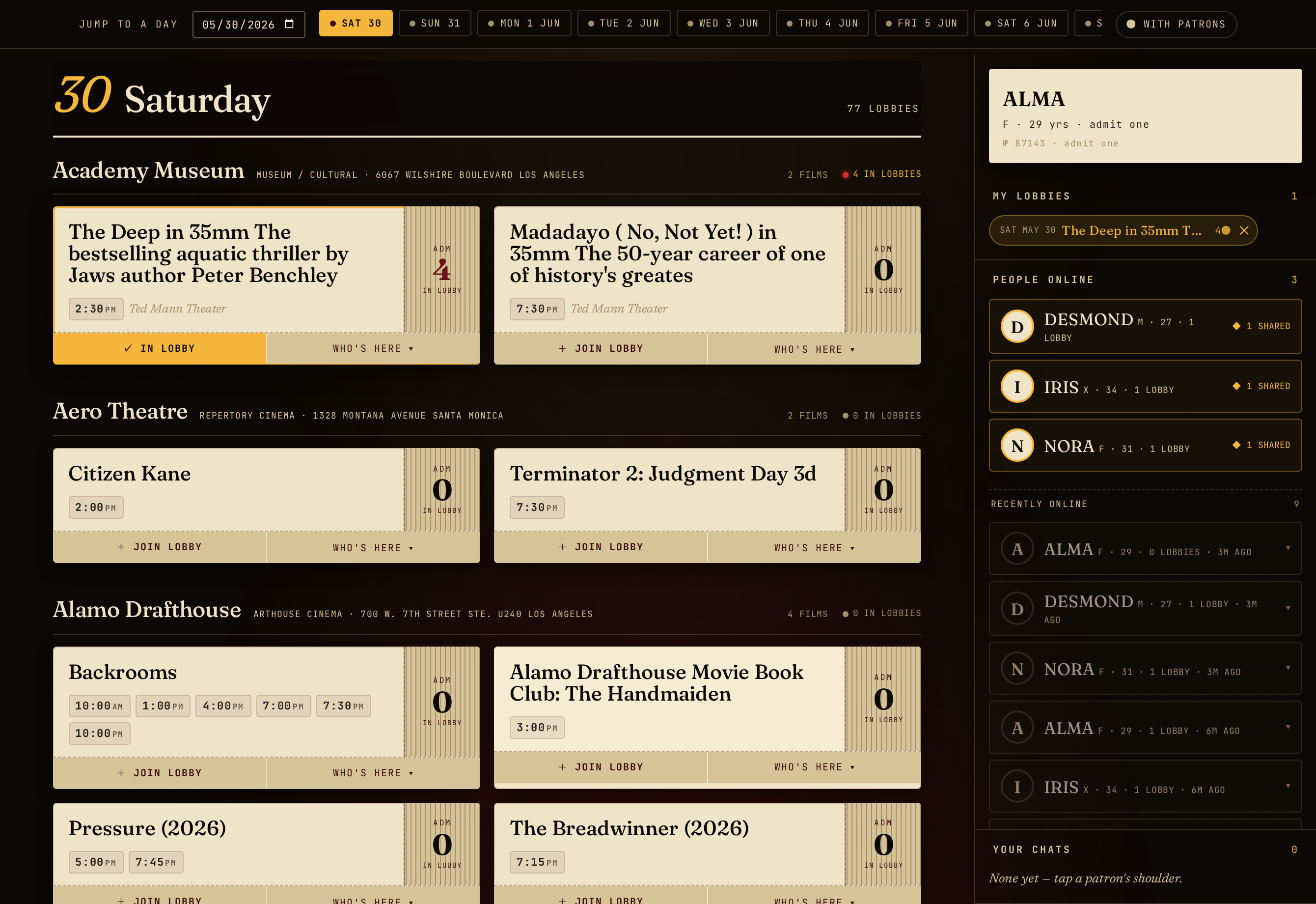Select Madadayo 7:30 PM showtime
This screenshot has width=1316, height=904.
(537, 309)
